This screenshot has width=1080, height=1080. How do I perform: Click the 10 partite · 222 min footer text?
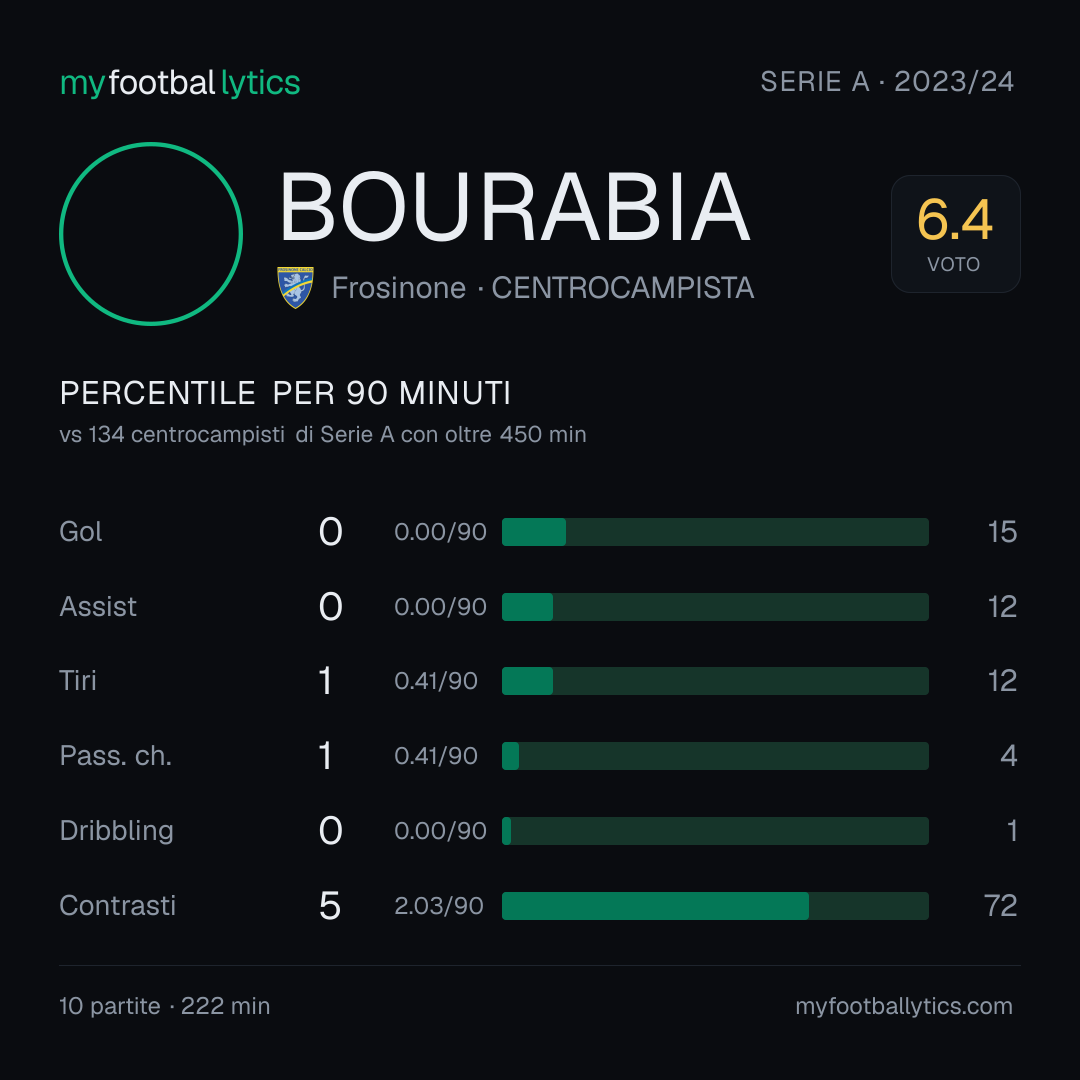click(x=165, y=1006)
